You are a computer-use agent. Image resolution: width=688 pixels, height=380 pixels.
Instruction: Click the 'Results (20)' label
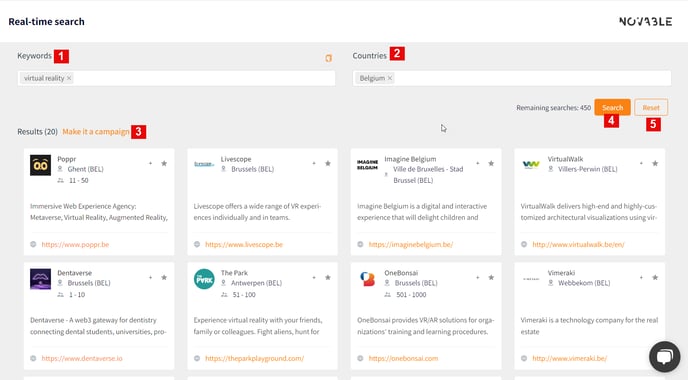click(37, 132)
